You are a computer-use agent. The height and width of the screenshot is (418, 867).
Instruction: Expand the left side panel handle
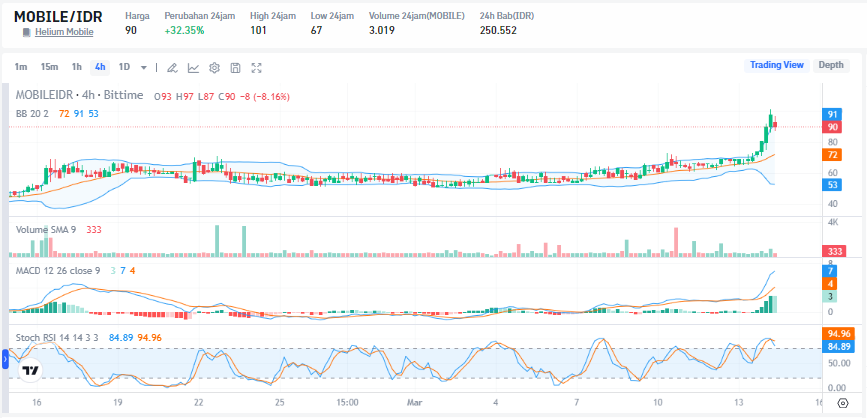pos(4,357)
